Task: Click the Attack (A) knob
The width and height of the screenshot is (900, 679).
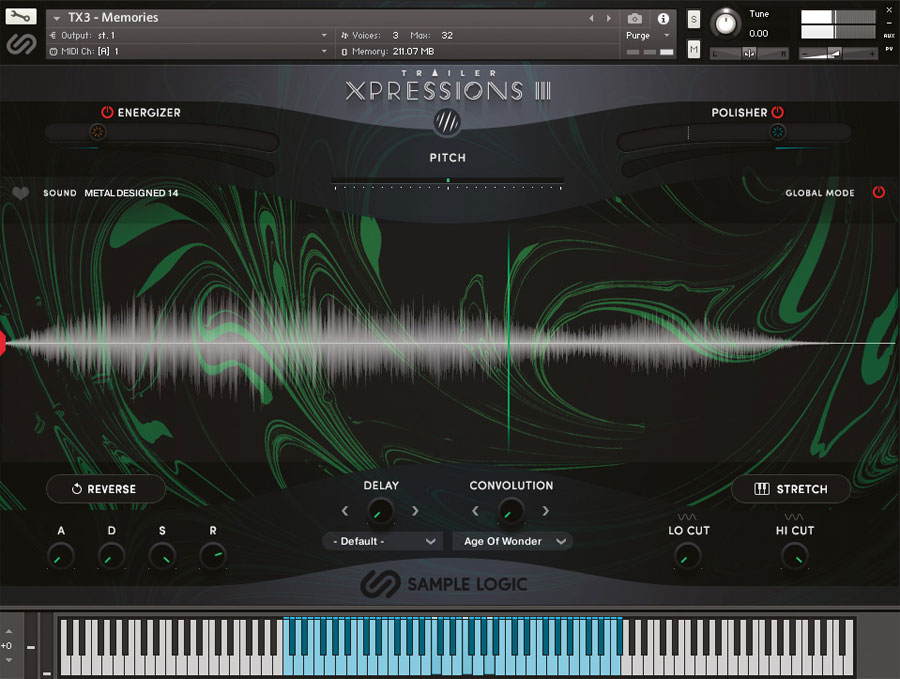Action: point(60,556)
